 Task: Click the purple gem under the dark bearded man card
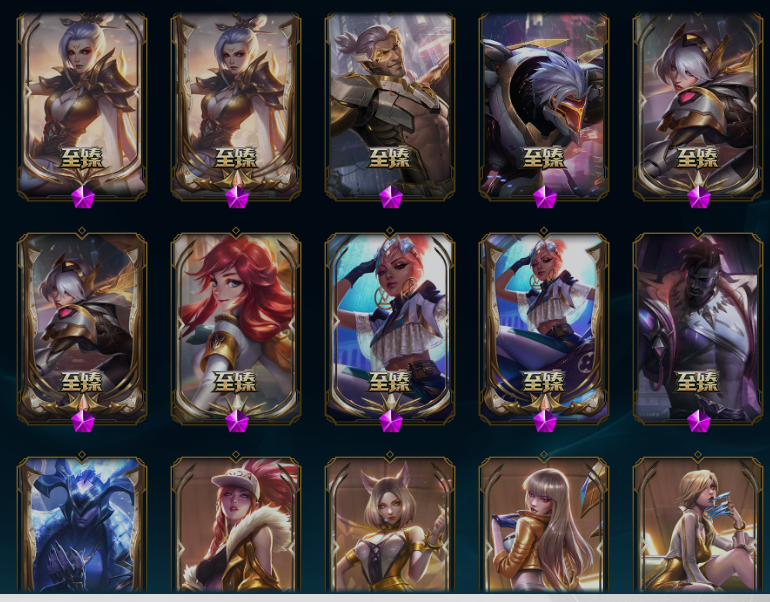coord(699,421)
